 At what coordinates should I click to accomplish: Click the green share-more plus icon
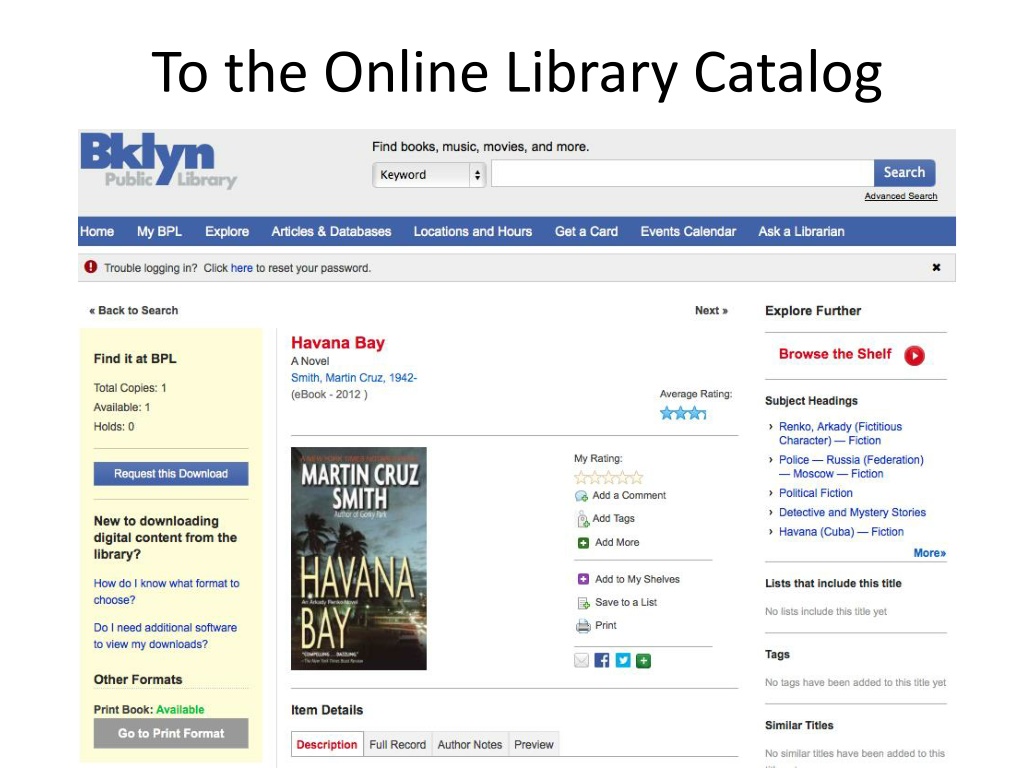(x=643, y=661)
